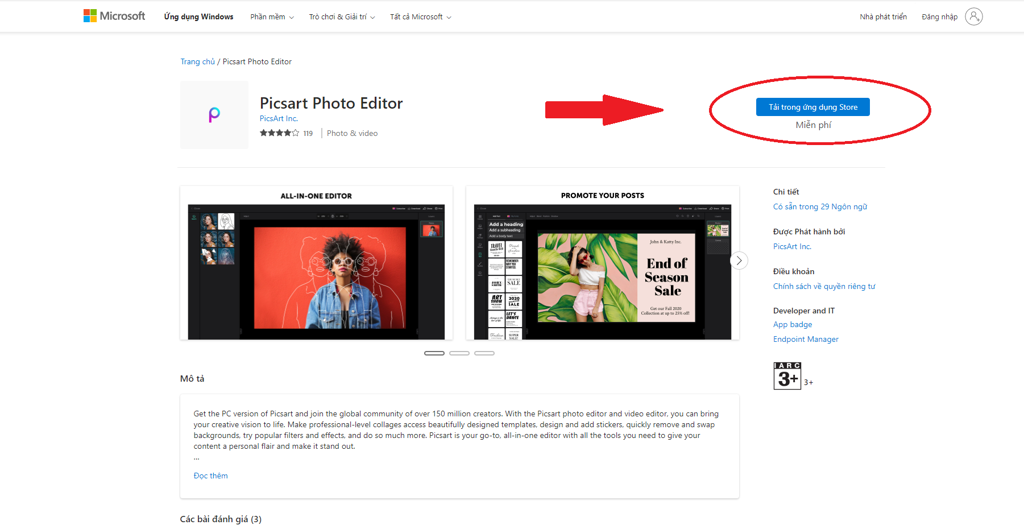This screenshot has height=529, width=1024.
Task: Click the Microsoft logo
Action: tap(114, 16)
